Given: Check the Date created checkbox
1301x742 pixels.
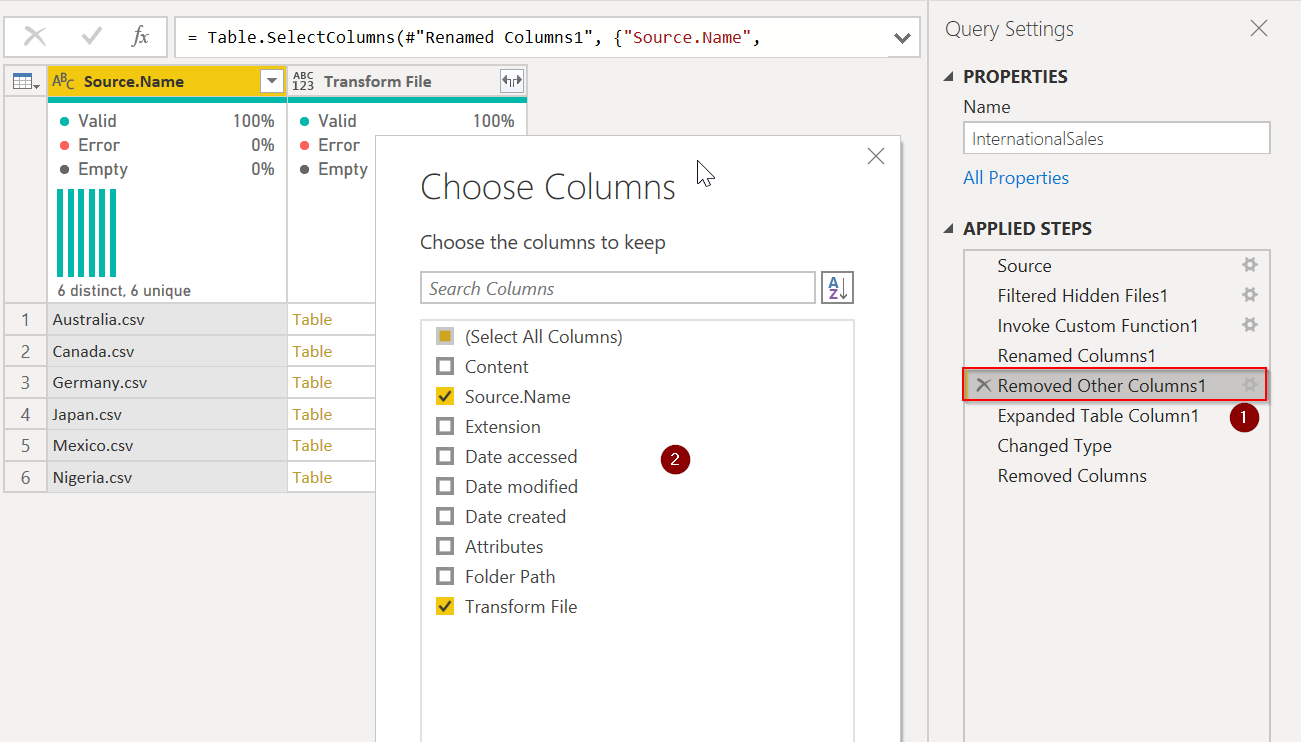Looking at the screenshot, I should tap(445, 517).
